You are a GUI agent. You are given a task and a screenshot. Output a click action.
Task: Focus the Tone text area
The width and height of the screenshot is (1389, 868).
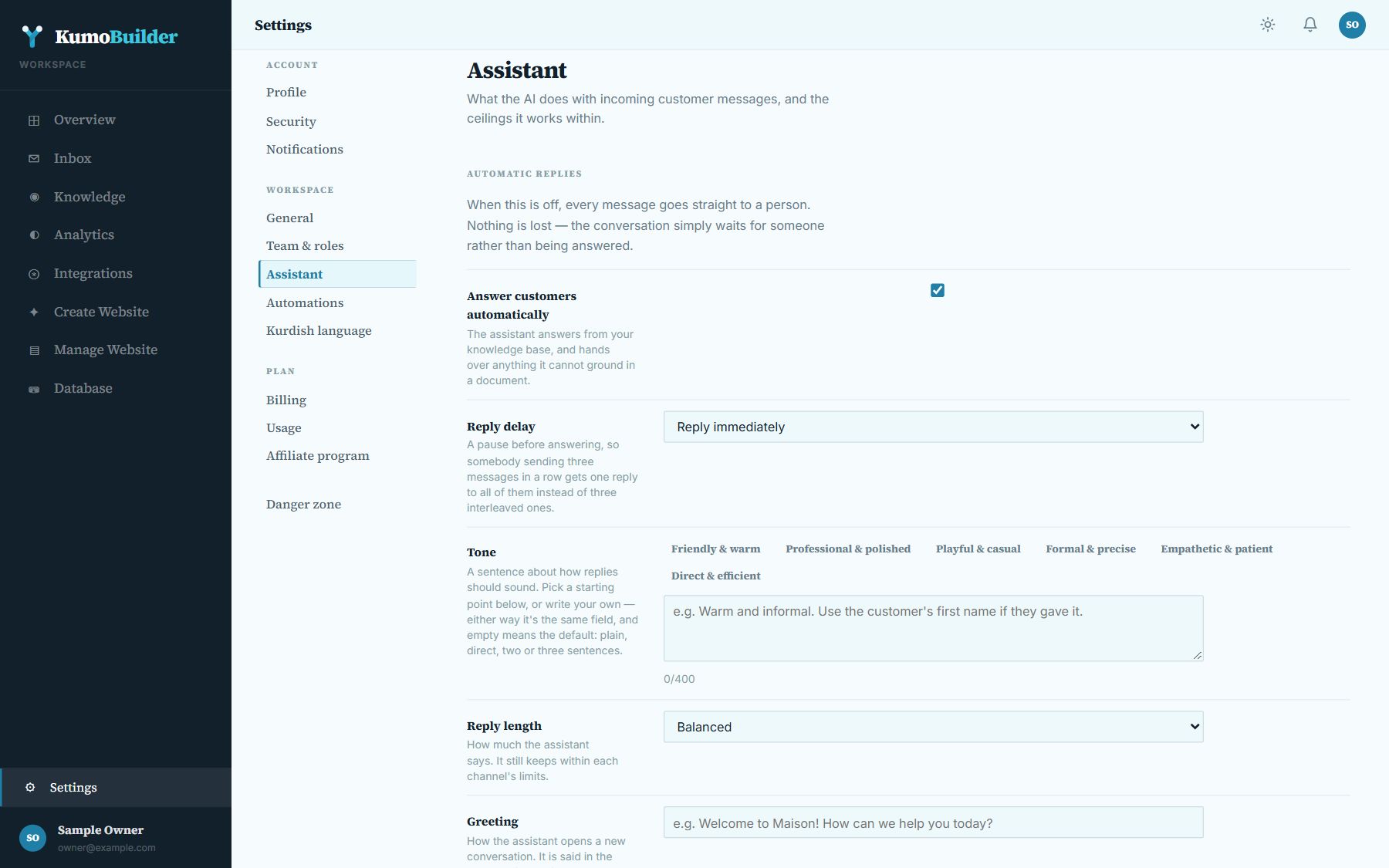(933, 628)
